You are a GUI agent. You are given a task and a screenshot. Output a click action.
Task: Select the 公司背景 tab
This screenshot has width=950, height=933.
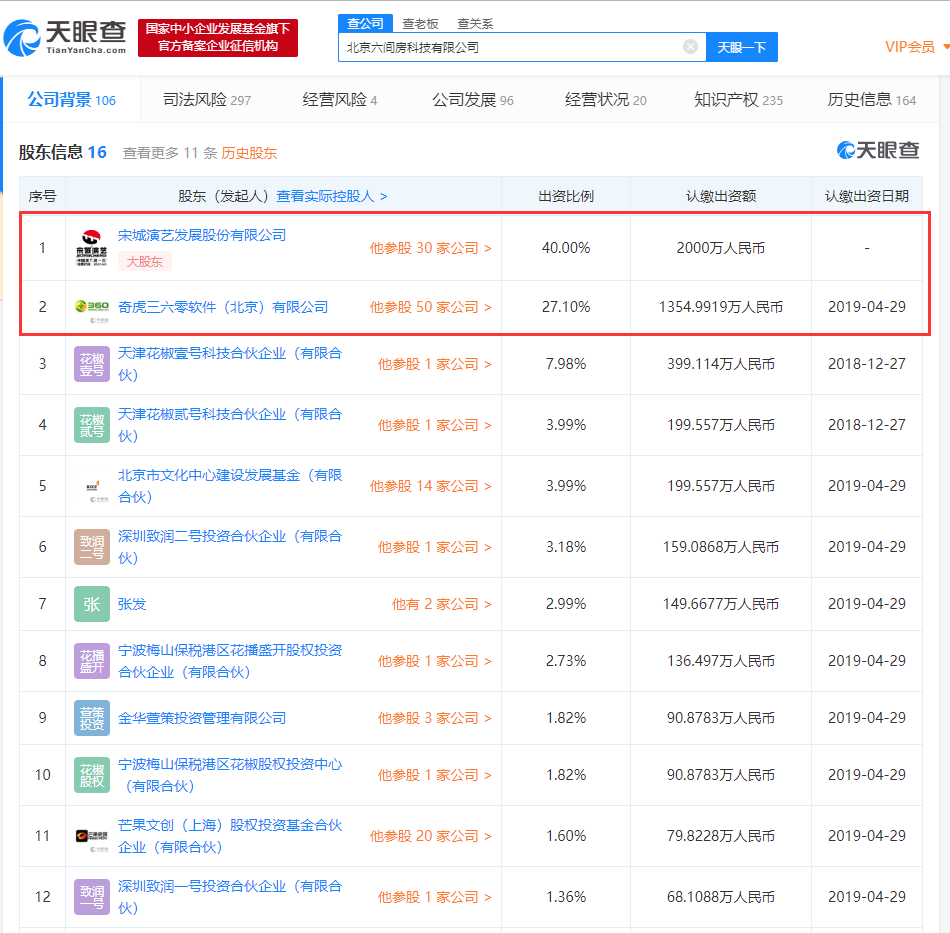tap(71, 100)
